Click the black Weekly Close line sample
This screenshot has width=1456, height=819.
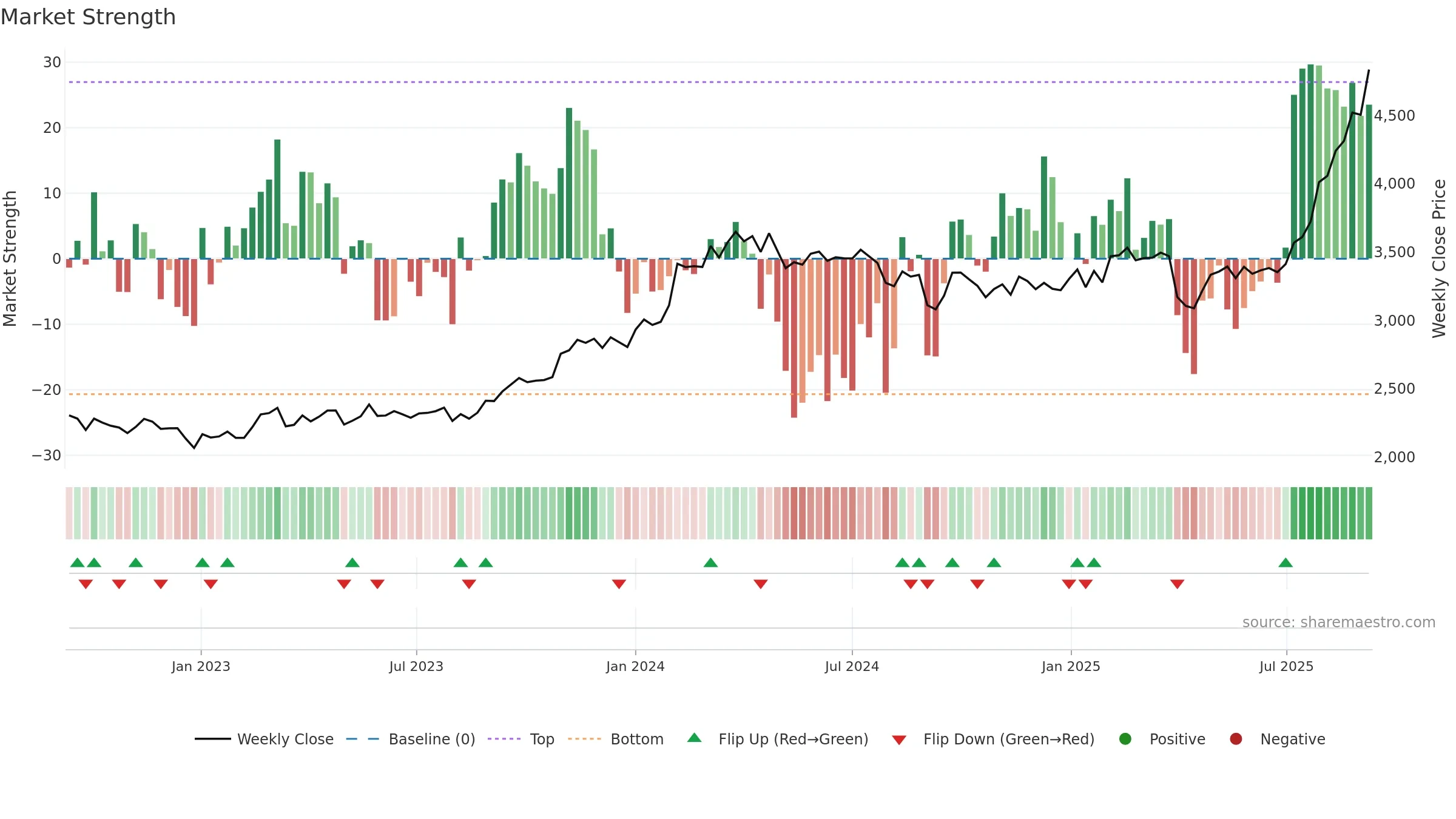pyautogui.click(x=212, y=739)
